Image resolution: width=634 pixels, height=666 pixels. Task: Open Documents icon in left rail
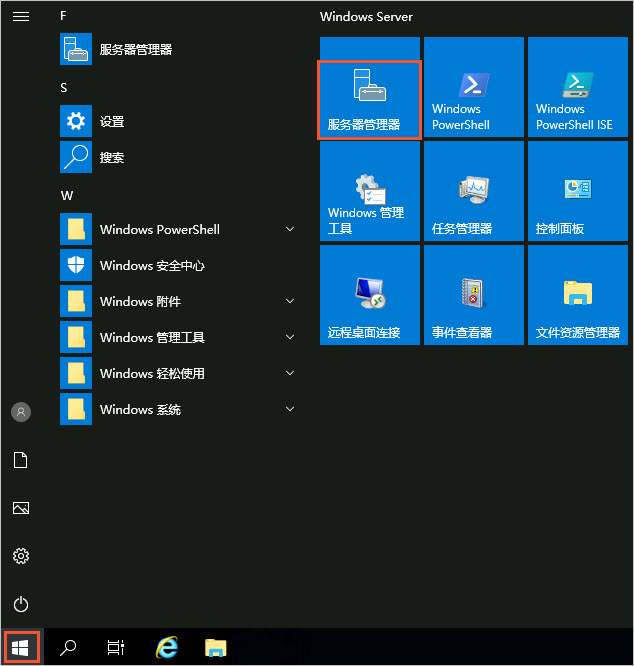click(x=21, y=460)
